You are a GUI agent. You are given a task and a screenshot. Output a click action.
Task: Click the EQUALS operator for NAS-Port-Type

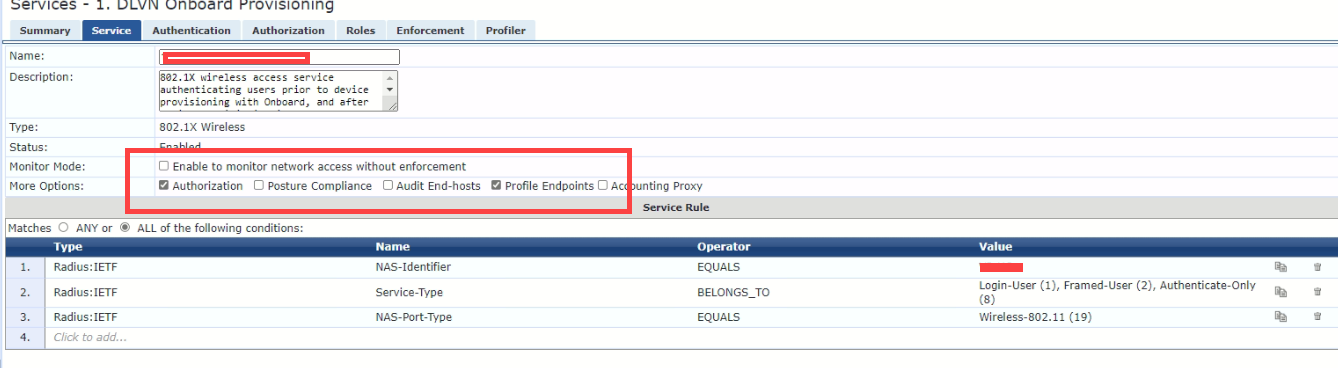click(x=719, y=317)
